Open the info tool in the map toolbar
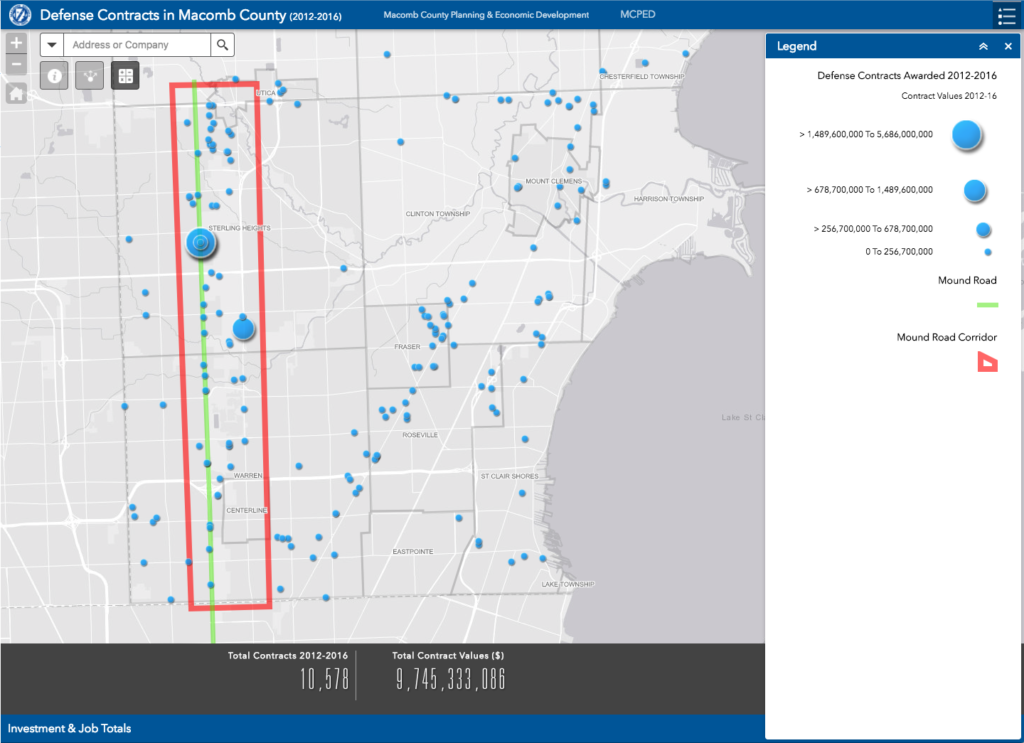Image resolution: width=1024 pixels, height=743 pixels. [x=54, y=75]
